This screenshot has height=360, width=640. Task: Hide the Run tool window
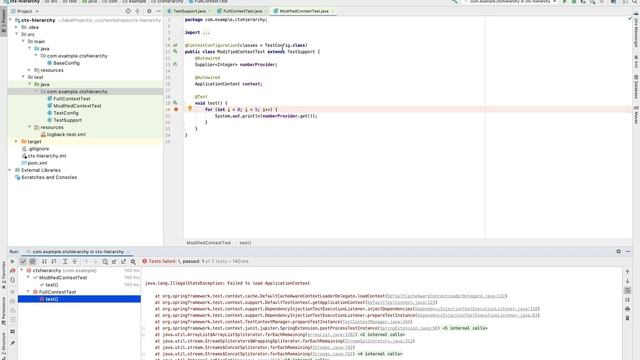coord(628,251)
